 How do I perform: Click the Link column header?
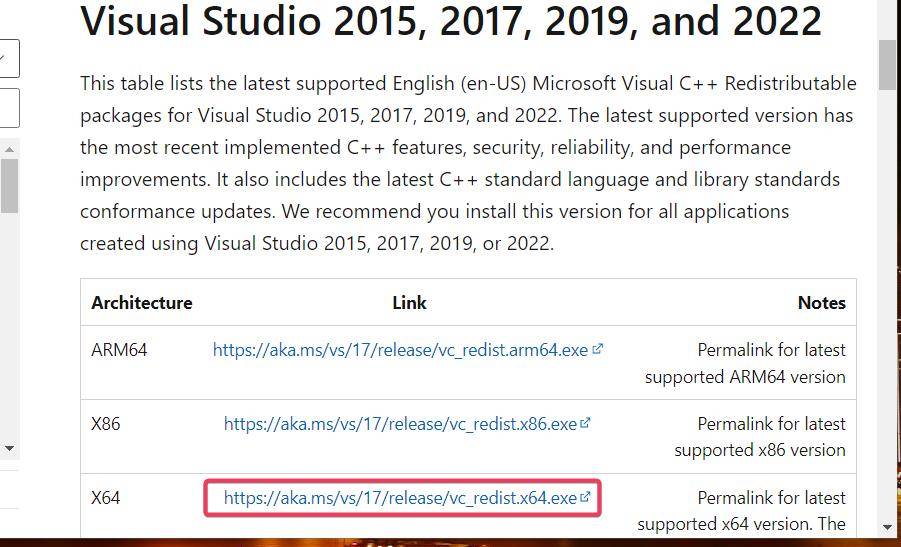(x=409, y=303)
